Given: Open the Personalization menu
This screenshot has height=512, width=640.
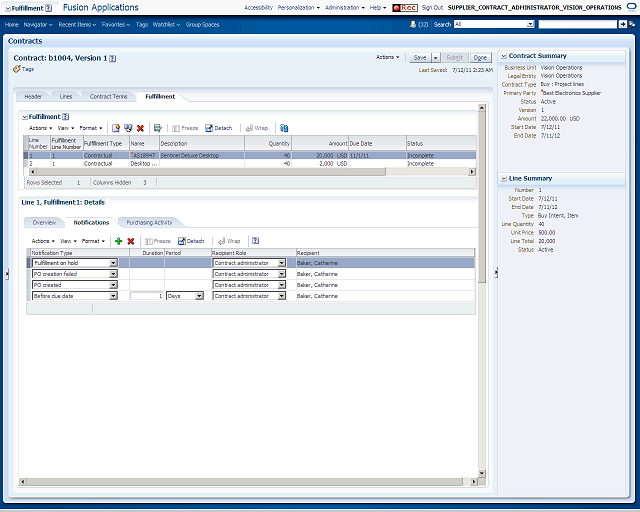Looking at the screenshot, I should (x=299, y=8).
